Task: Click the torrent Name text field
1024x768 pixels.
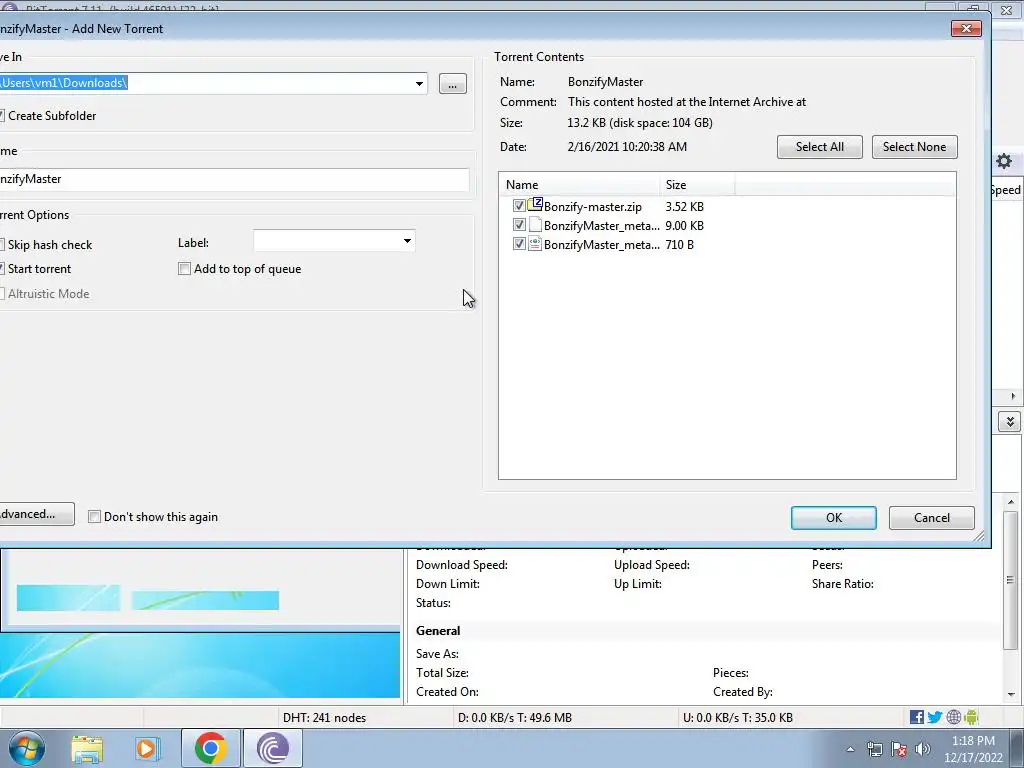Action: (234, 179)
